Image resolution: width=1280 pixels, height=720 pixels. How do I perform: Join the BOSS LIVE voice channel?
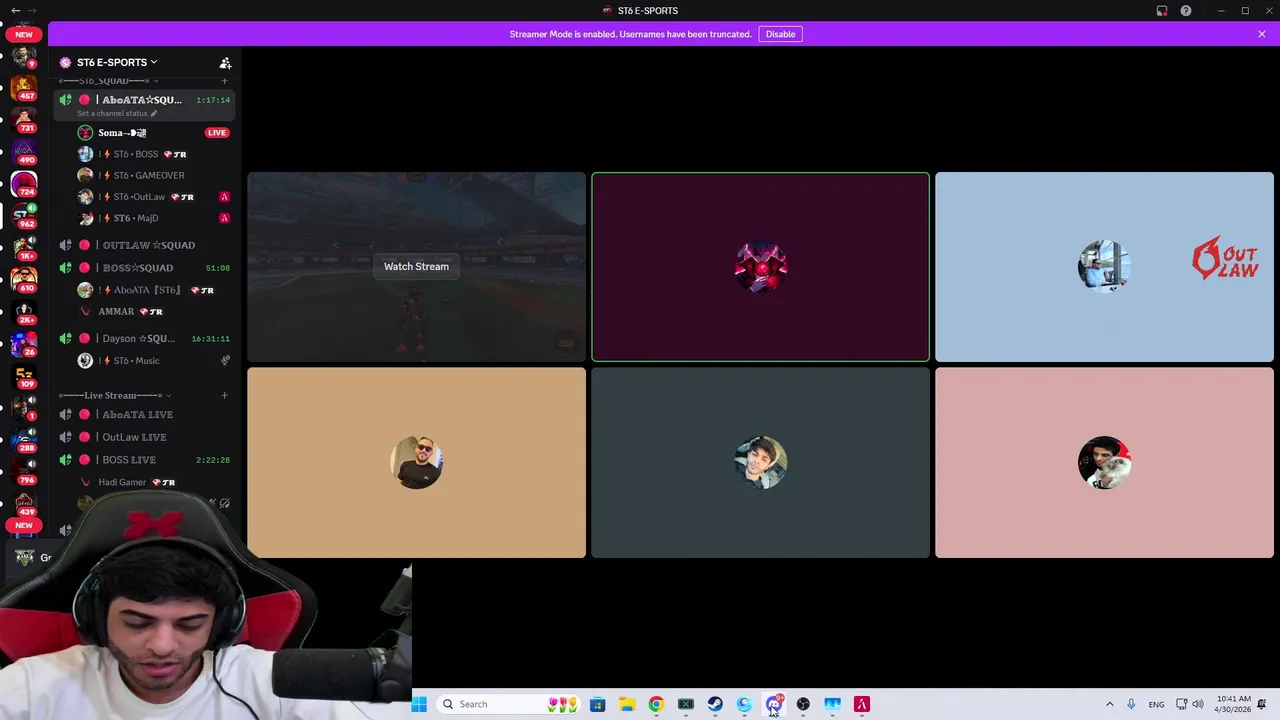pos(145,460)
